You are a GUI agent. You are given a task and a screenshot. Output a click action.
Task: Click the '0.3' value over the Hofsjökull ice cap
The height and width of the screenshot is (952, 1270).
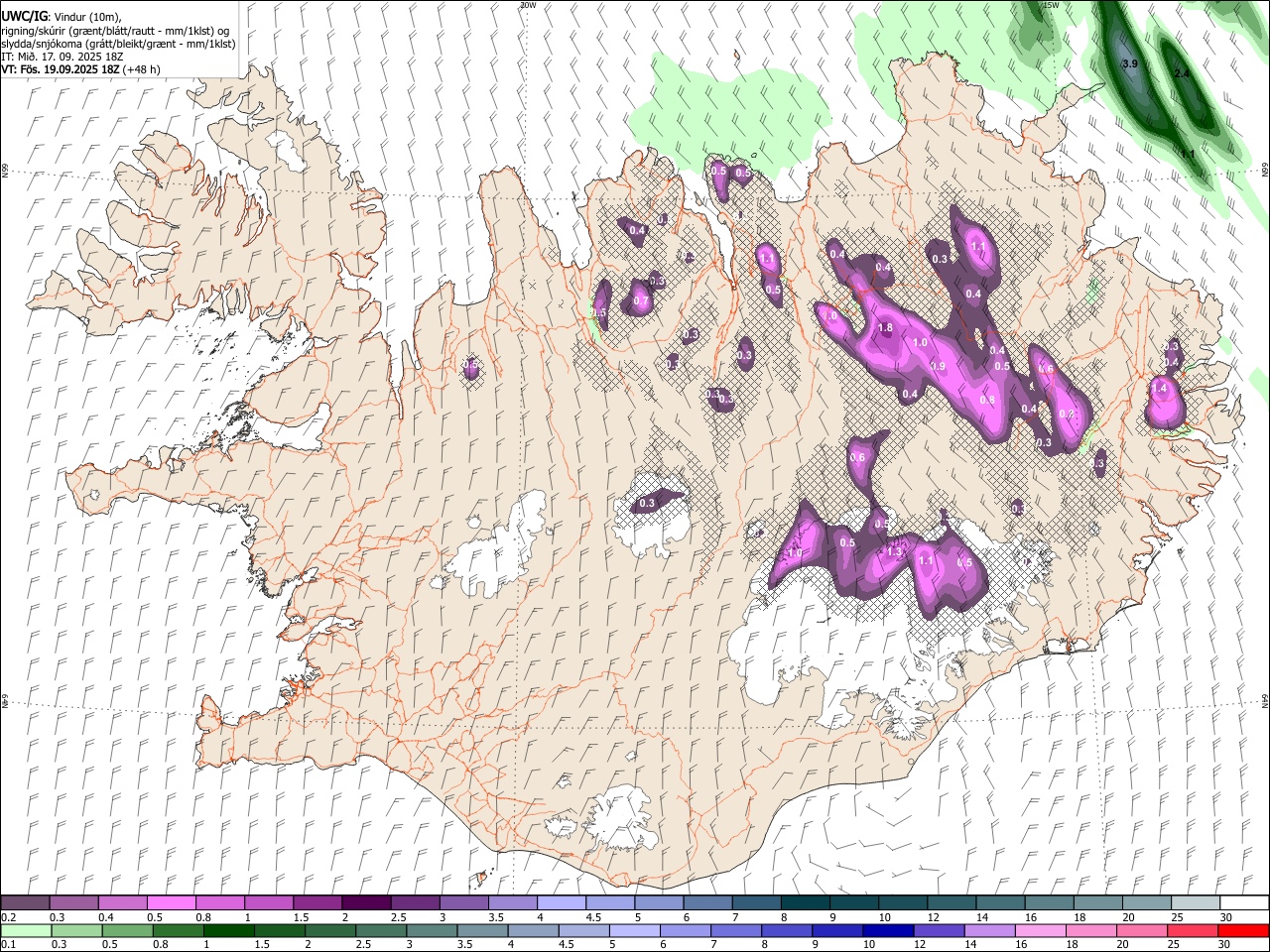pyautogui.click(x=647, y=504)
